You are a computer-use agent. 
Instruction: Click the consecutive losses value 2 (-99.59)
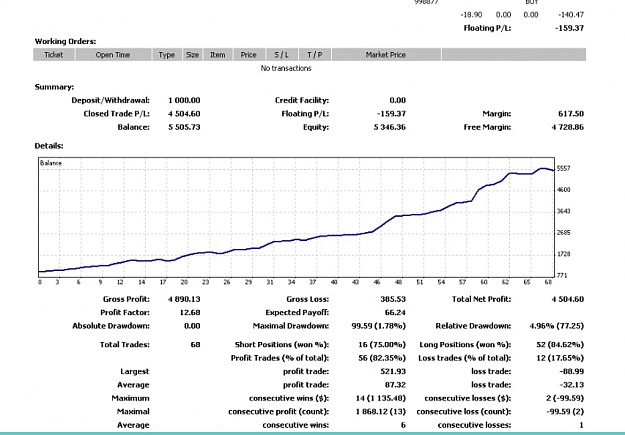click(565, 398)
